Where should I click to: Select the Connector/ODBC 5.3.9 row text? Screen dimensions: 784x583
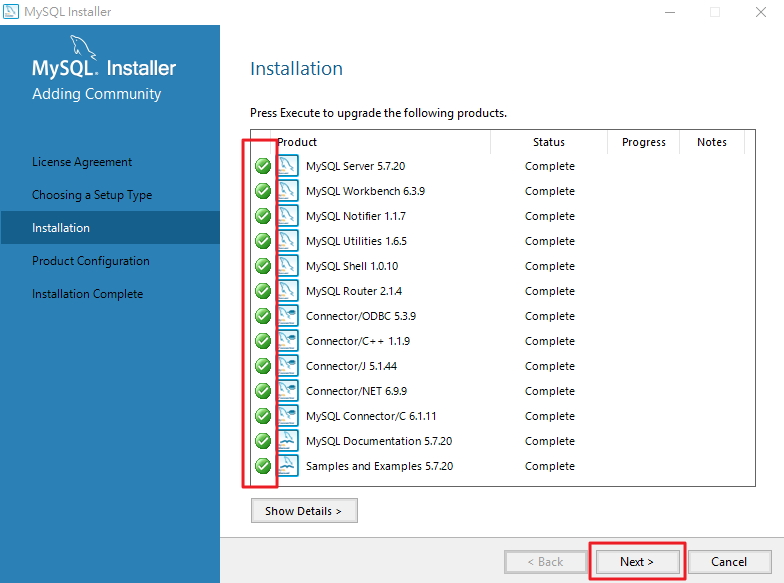361,316
